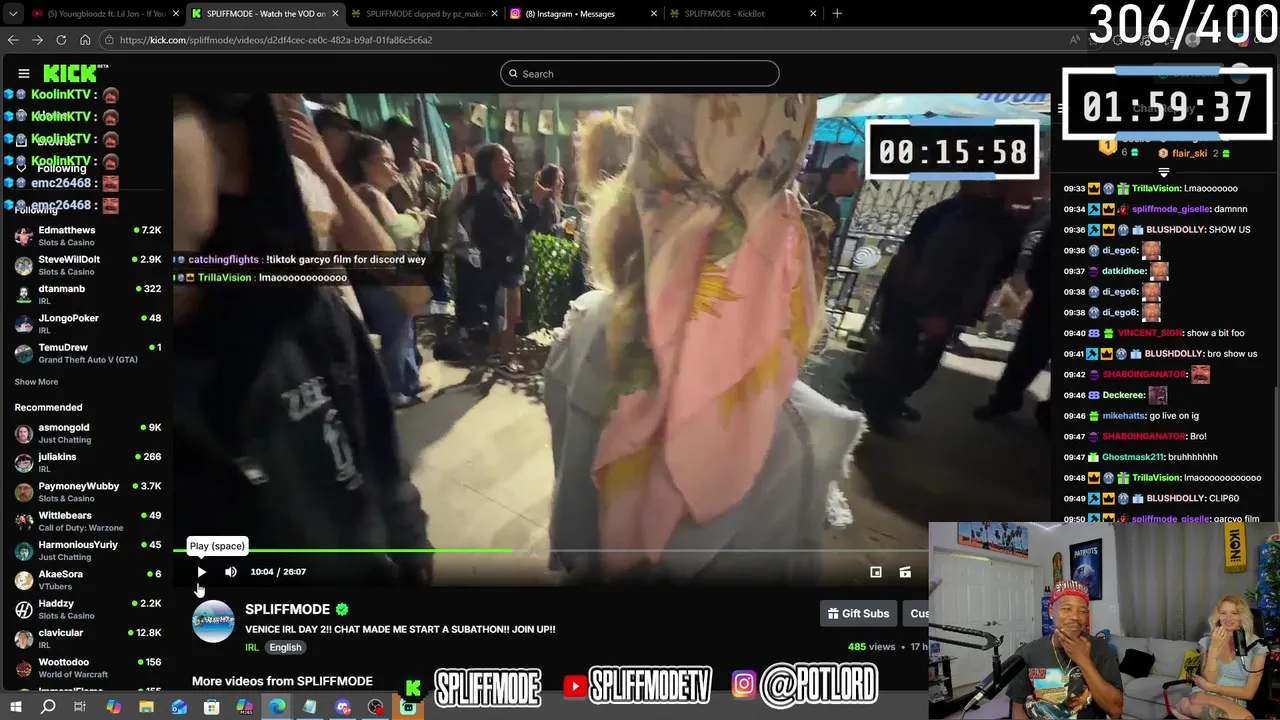Open Haddzy recommended channel
The image size is (1280, 720).
88,609
